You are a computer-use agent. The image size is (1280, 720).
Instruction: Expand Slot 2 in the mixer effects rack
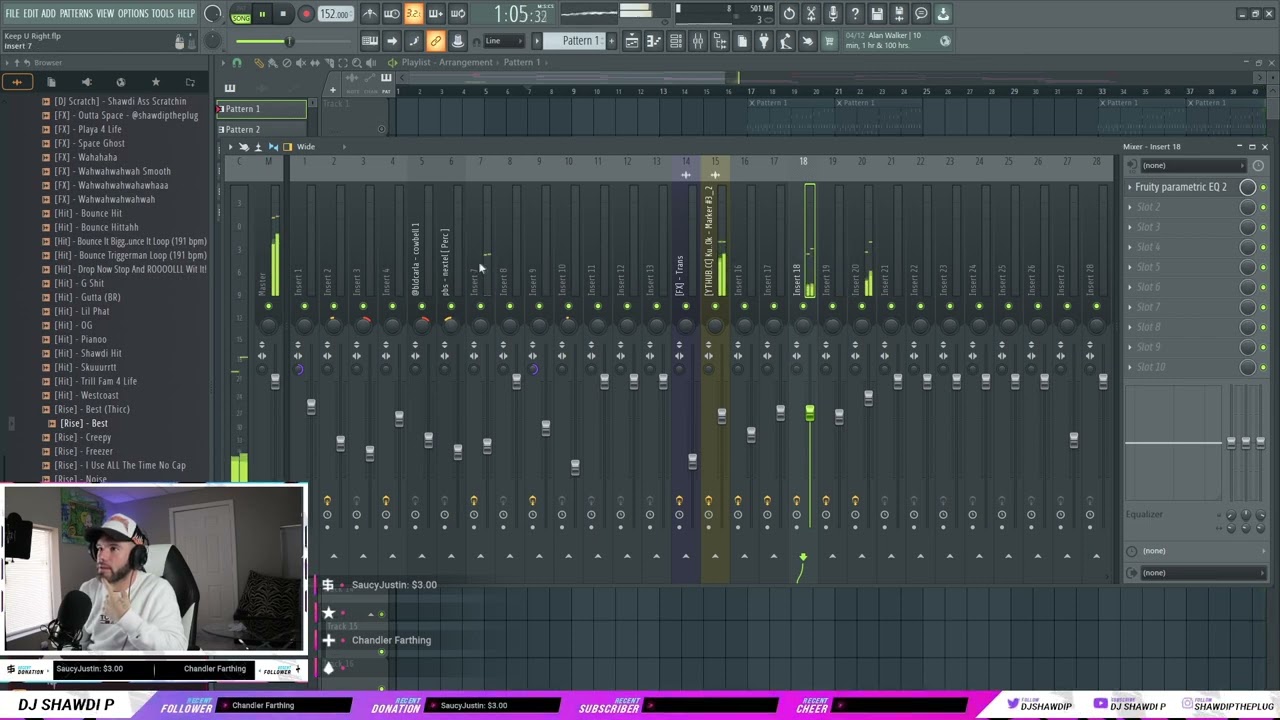tap(1131, 207)
